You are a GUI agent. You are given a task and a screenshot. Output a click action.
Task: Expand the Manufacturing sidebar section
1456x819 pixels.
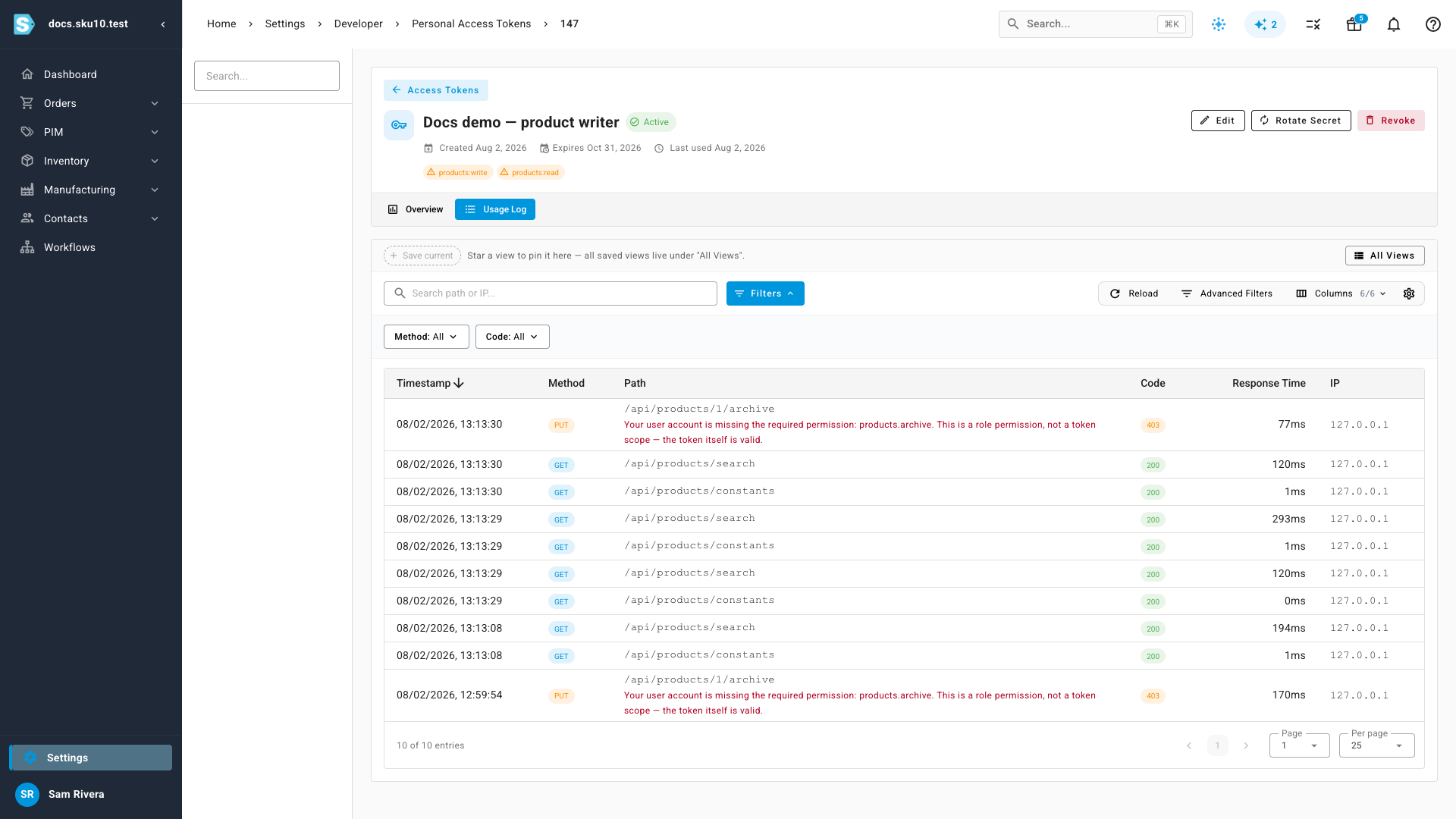pyautogui.click(x=91, y=190)
